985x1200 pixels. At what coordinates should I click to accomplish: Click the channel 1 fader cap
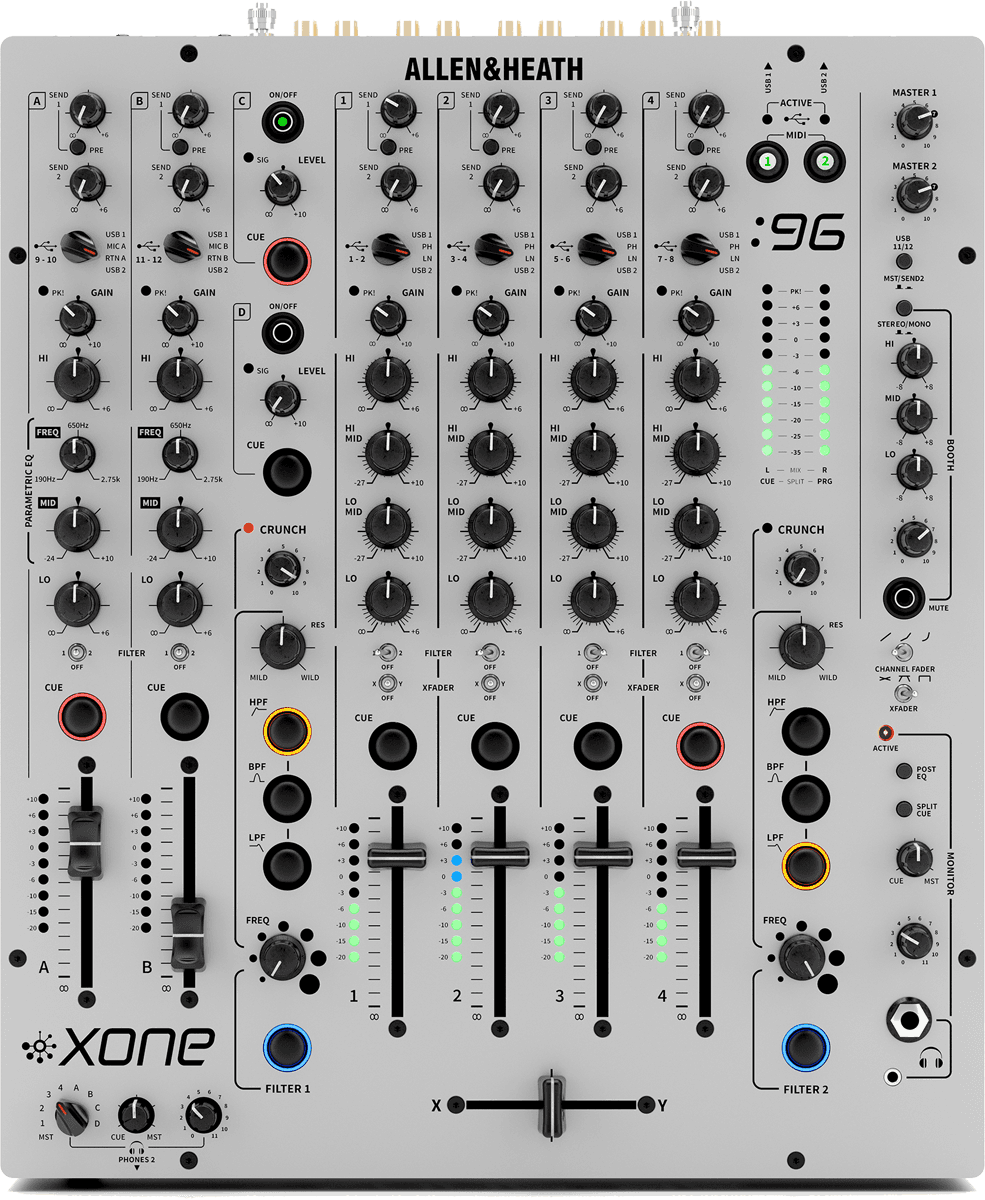397,856
